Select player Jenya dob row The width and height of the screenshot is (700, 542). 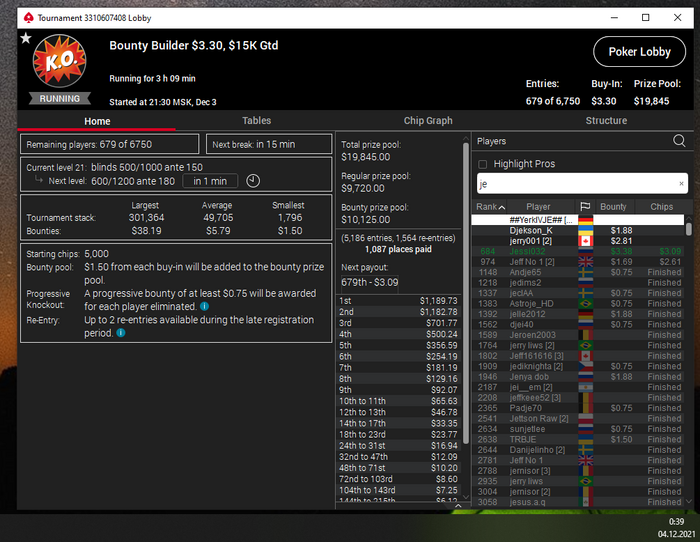[x=578, y=377]
